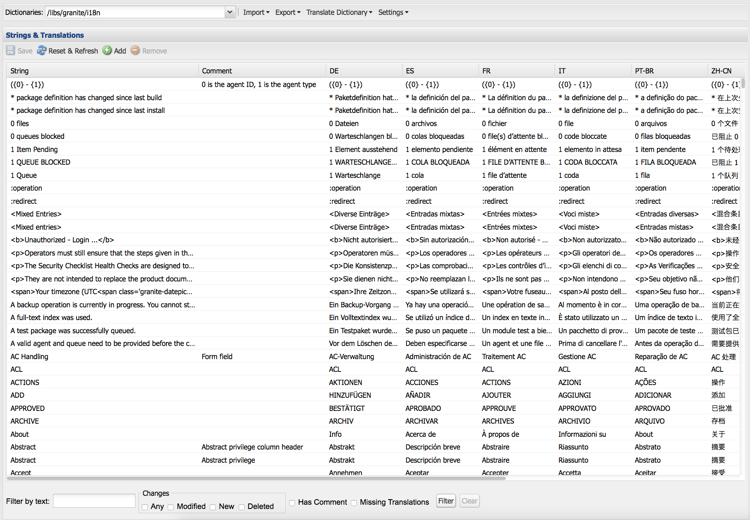The image size is (750, 520).
Task: Click the Save disk icon
Action: tap(11, 50)
